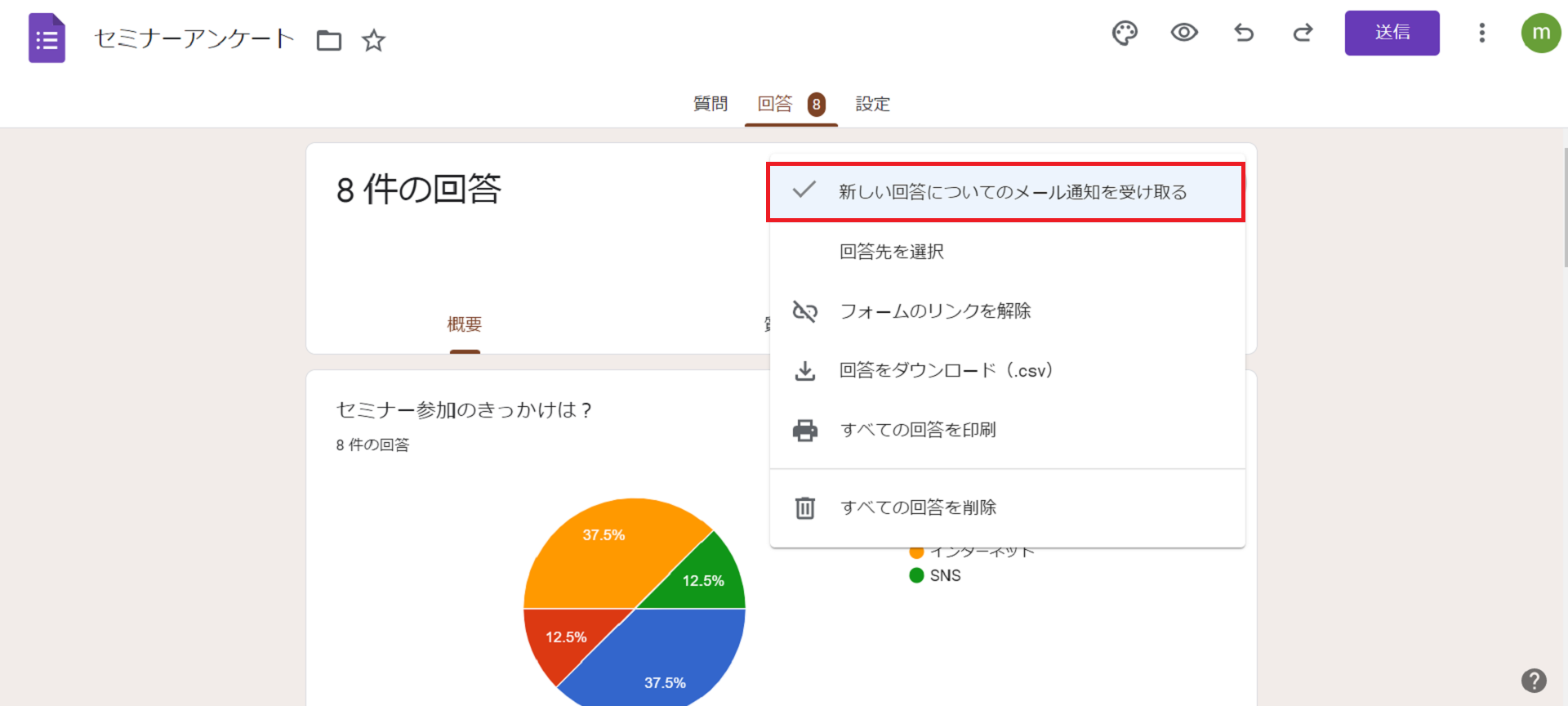This screenshot has height=706, width=1568.
Task: Click the move to folder icon
Action: click(329, 40)
